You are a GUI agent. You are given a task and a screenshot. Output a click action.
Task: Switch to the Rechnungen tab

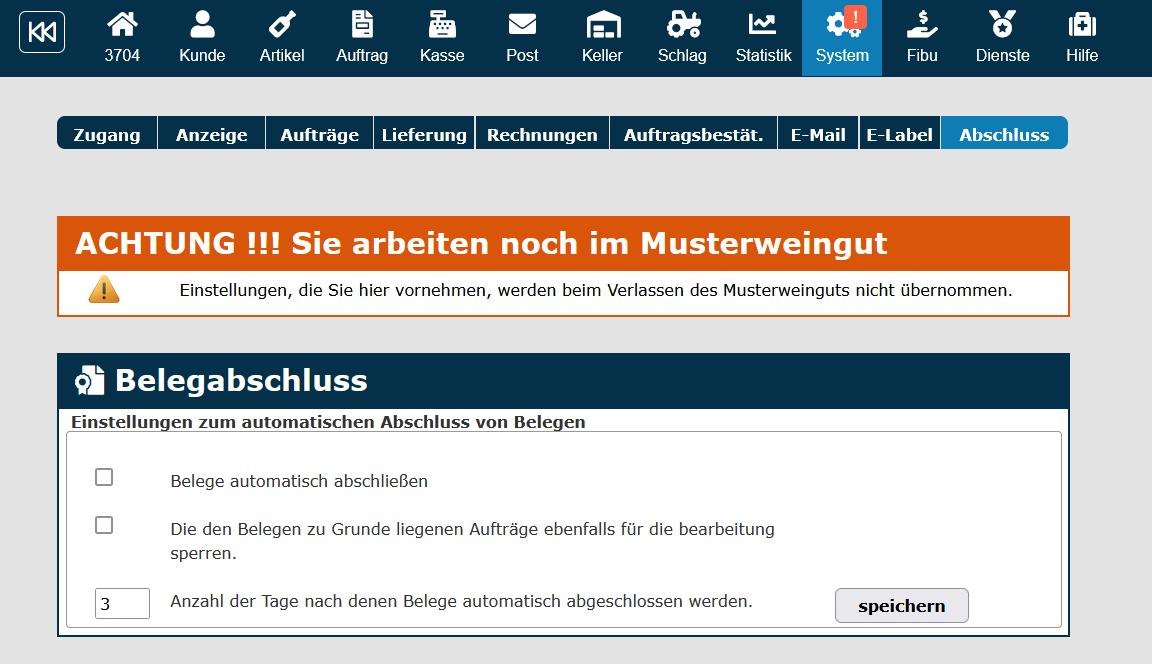pos(542,134)
